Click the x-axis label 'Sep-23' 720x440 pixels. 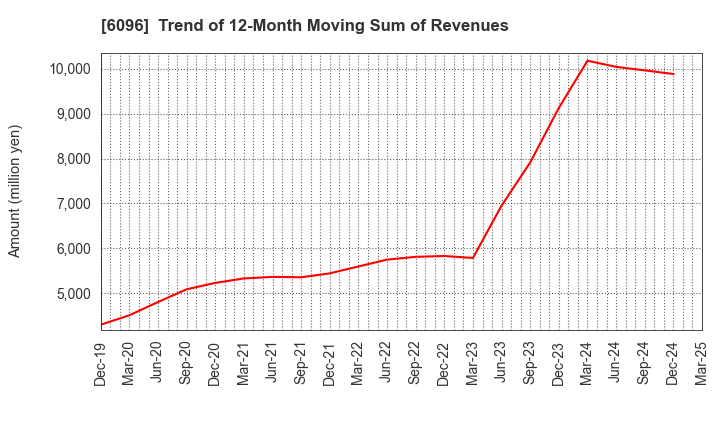529,363
